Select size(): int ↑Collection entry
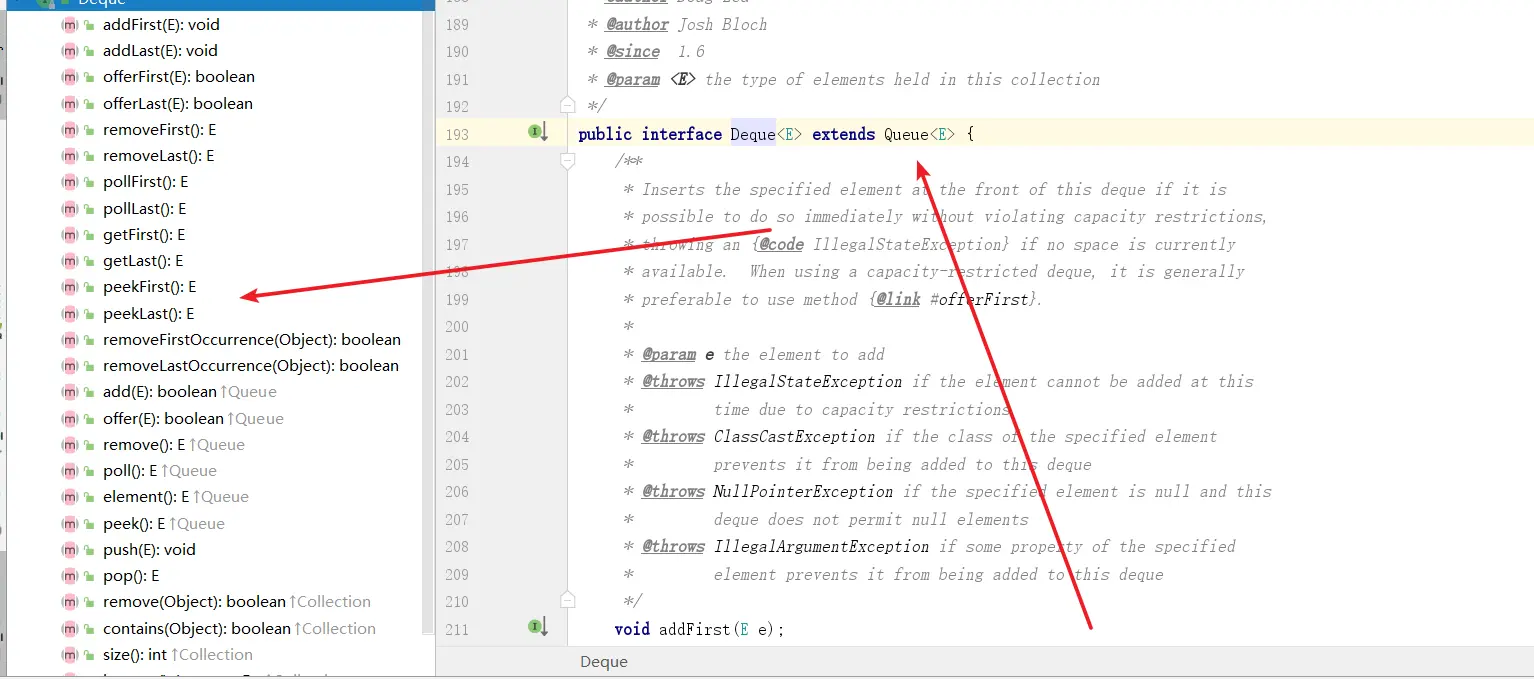The height and width of the screenshot is (679, 1534). point(178,654)
